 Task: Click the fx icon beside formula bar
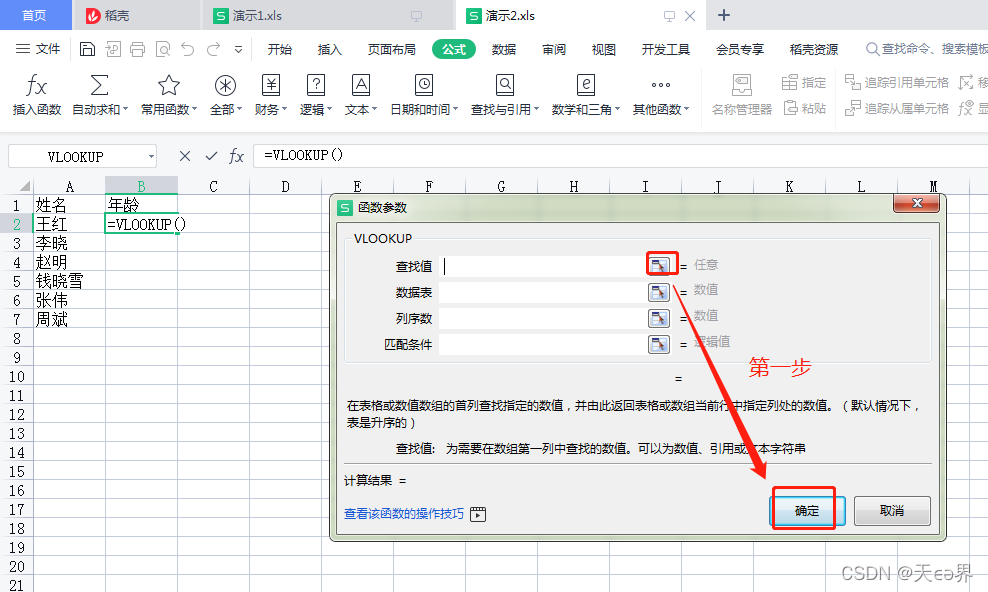point(236,156)
